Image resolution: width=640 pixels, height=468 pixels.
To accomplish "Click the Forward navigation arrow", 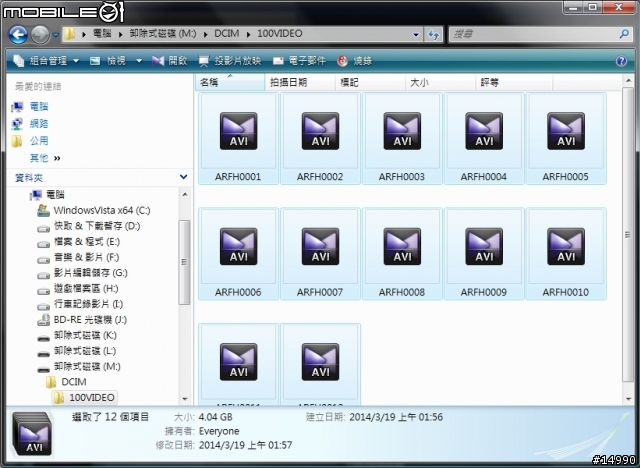I will (x=40, y=35).
